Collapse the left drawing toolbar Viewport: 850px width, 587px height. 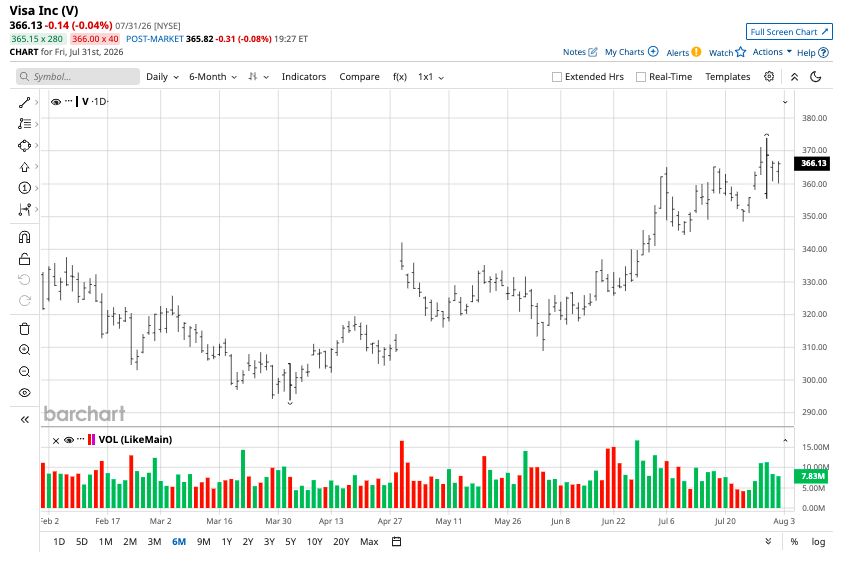pos(24,419)
